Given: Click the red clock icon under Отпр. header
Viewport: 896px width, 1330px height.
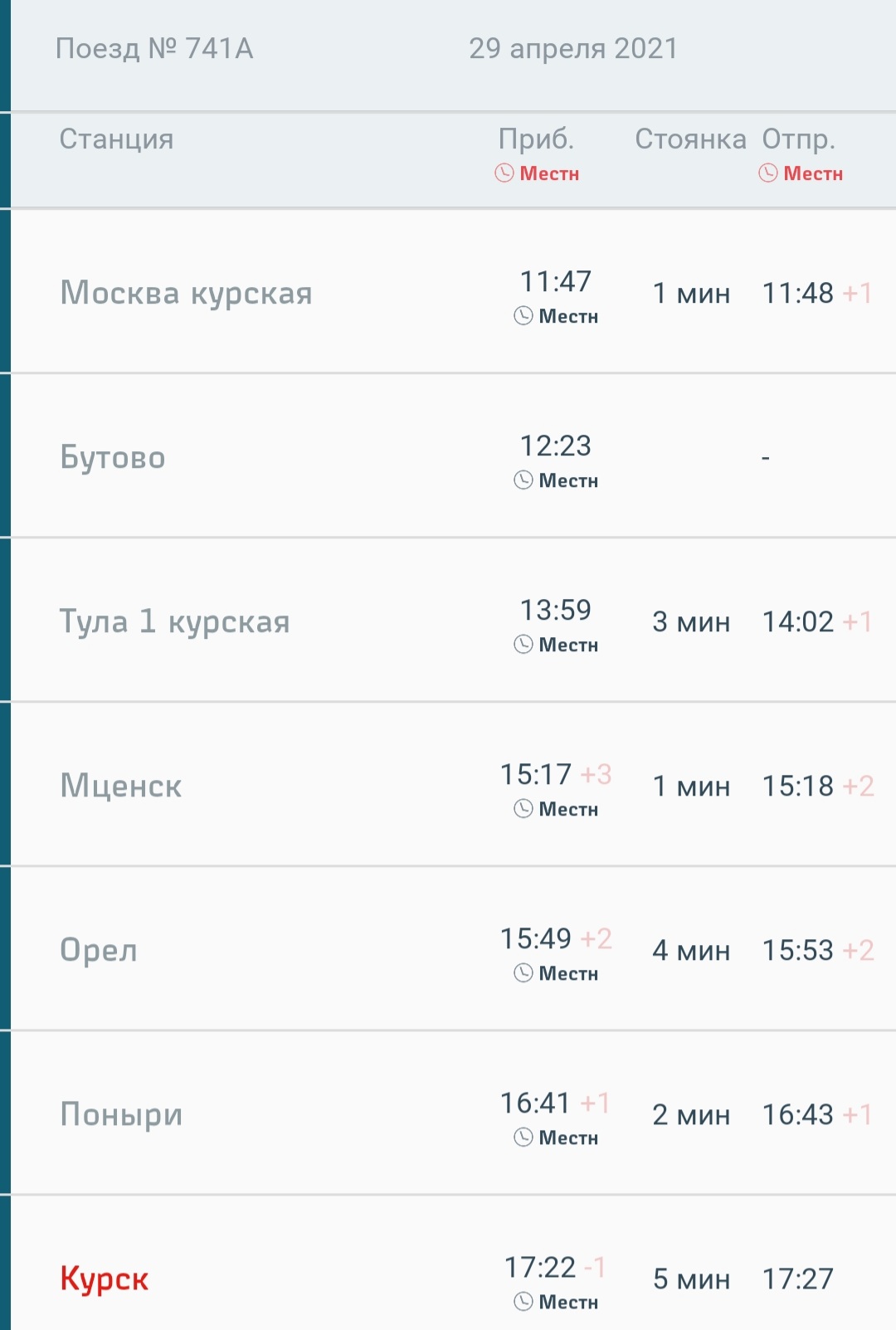Looking at the screenshot, I should pos(768,173).
